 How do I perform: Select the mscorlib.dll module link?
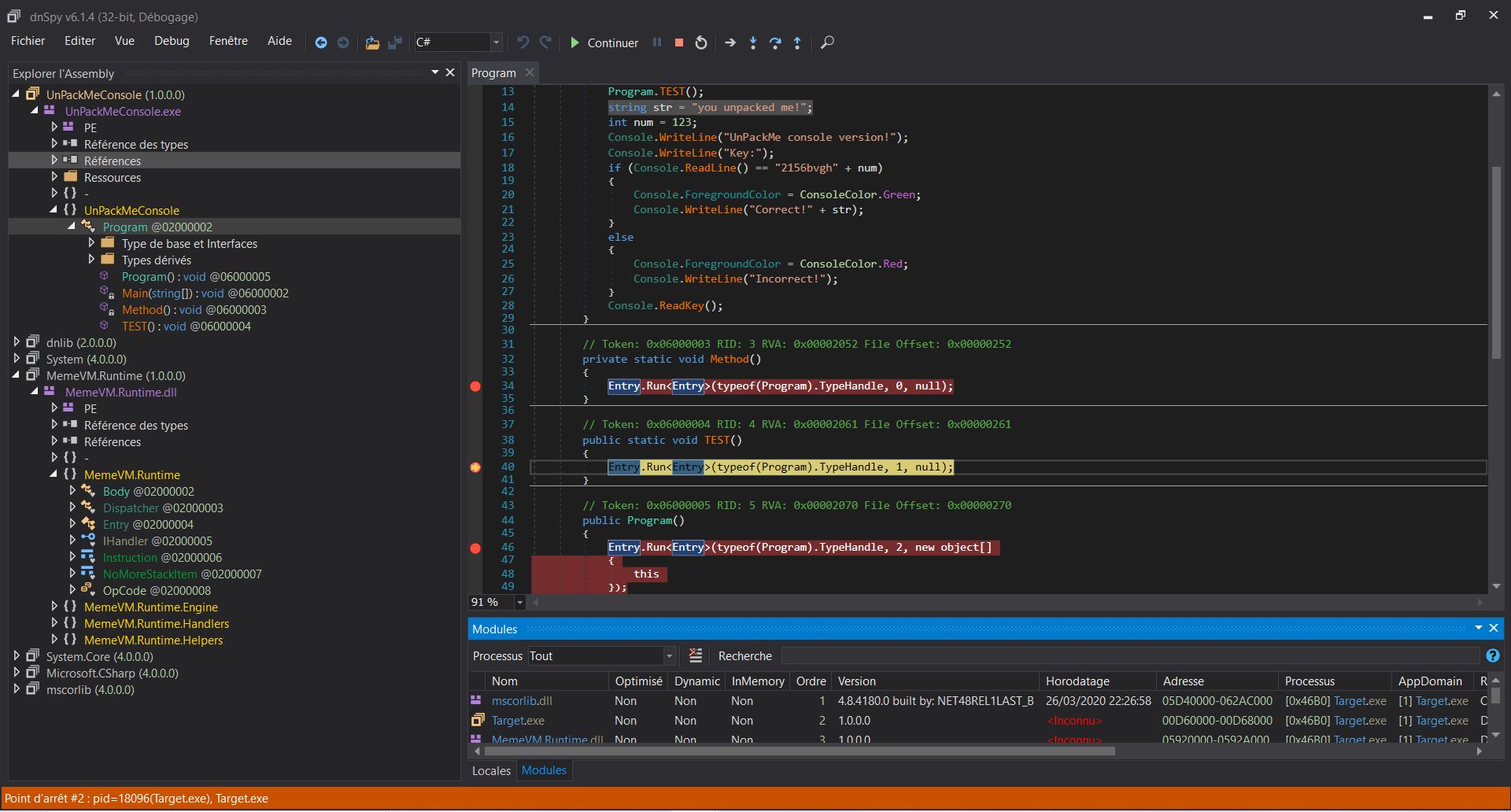[x=522, y=700]
